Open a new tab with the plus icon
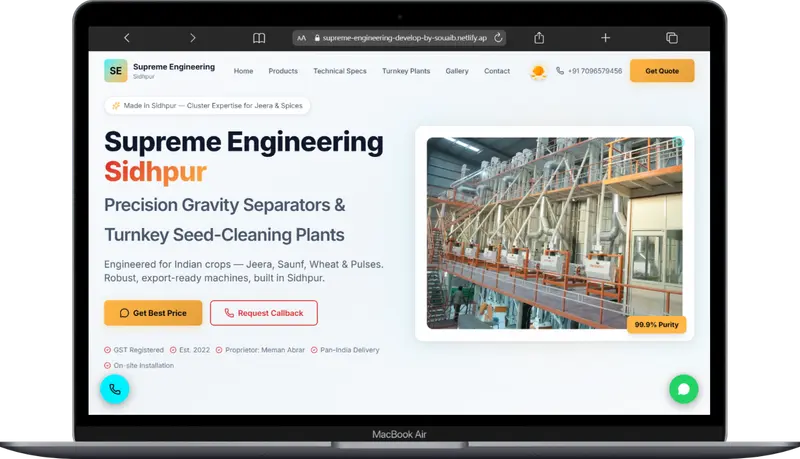Screen dimensions: 800x459 pyautogui.click(x=606, y=38)
